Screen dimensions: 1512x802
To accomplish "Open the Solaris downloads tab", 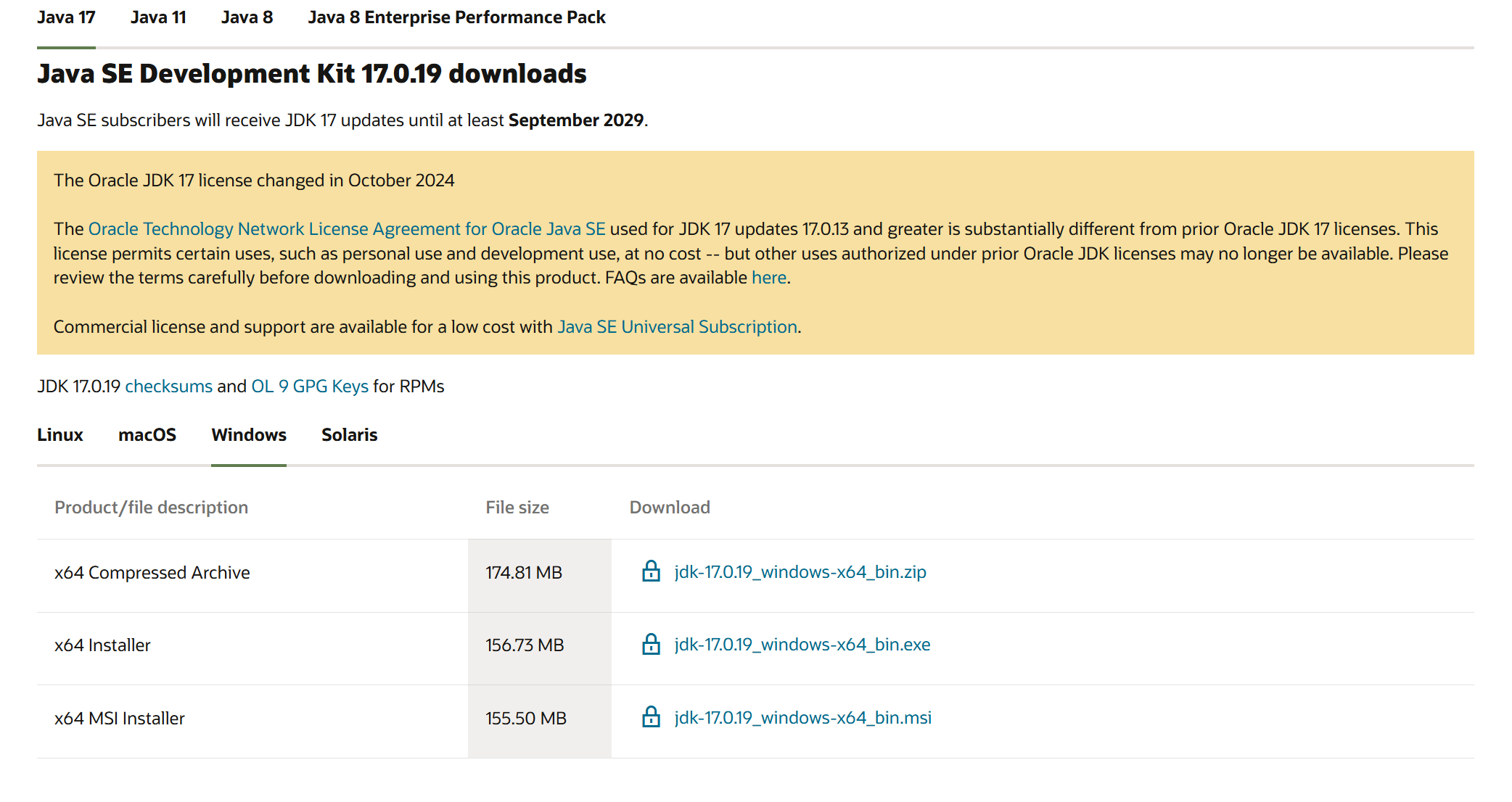I will click(350, 435).
